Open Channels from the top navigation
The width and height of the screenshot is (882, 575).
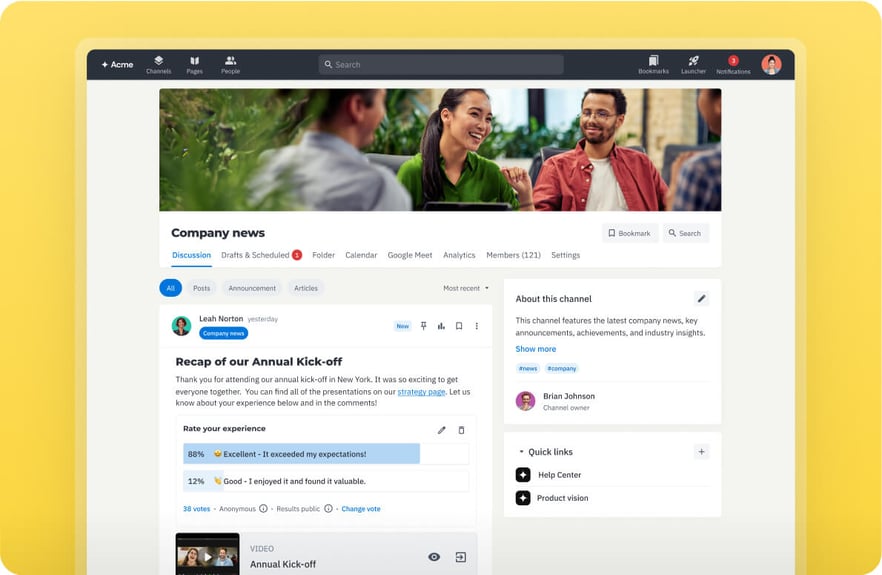[158, 64]
